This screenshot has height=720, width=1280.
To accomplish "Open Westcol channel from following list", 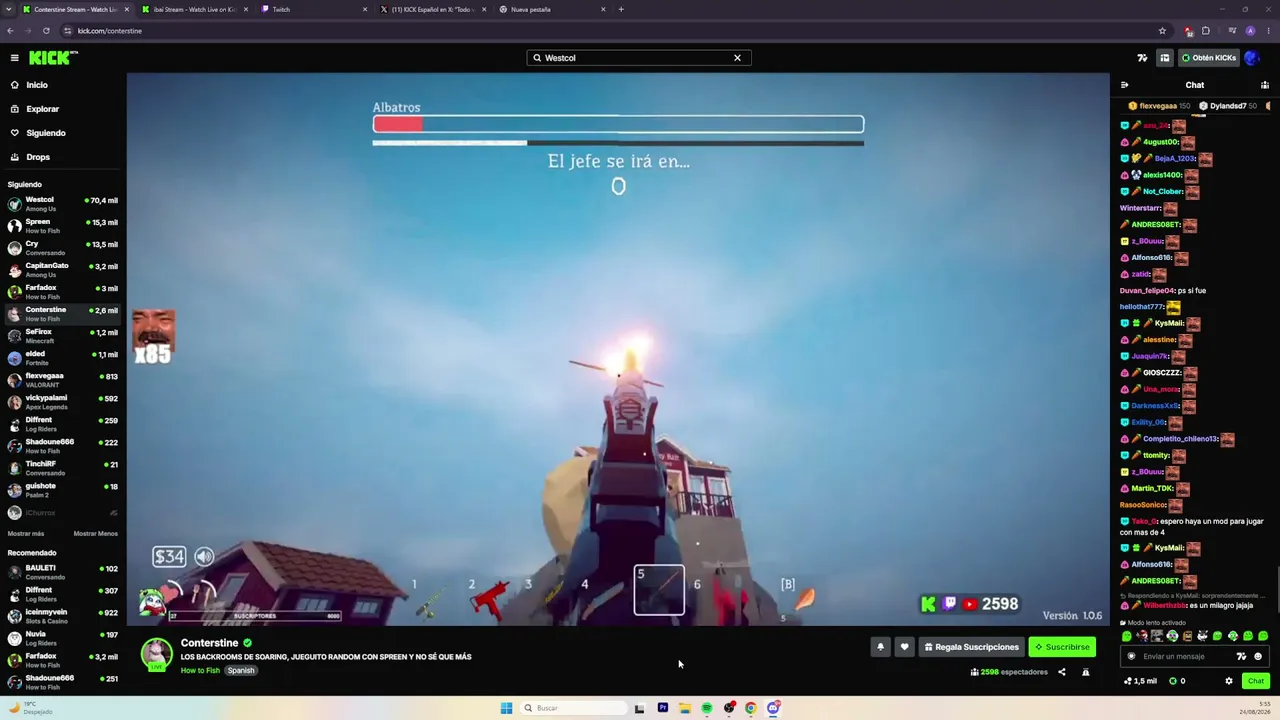I will click(62, 204).
